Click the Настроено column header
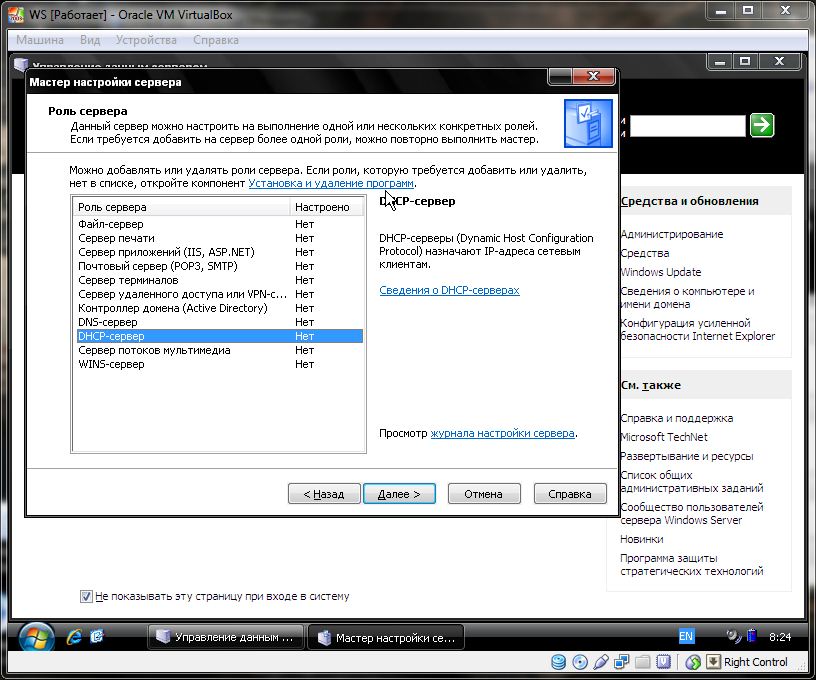 coord(326,207)
